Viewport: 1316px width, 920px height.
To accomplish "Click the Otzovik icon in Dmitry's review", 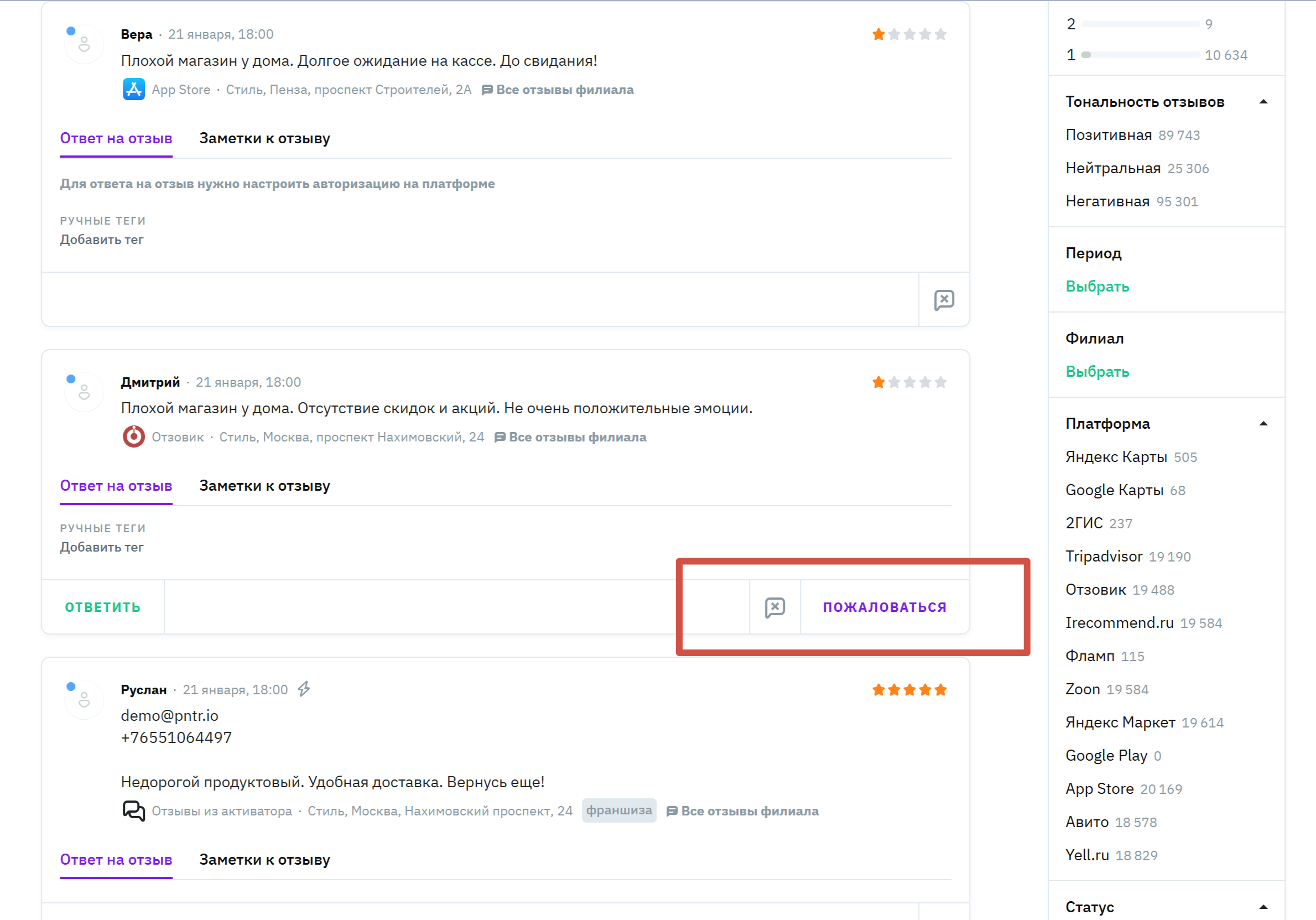I will point(133,437).
